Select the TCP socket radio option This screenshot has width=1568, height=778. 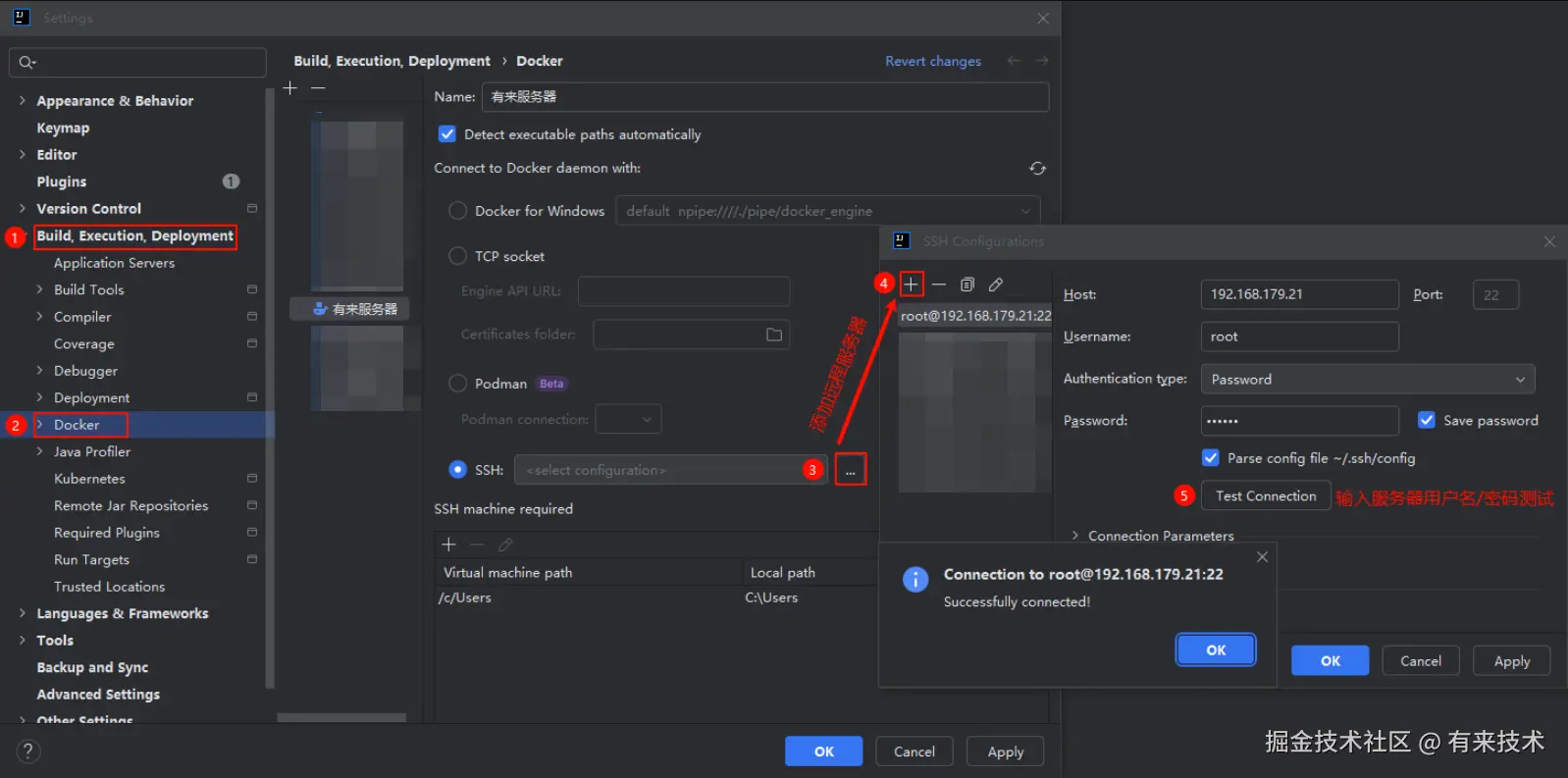coord(457,256)
